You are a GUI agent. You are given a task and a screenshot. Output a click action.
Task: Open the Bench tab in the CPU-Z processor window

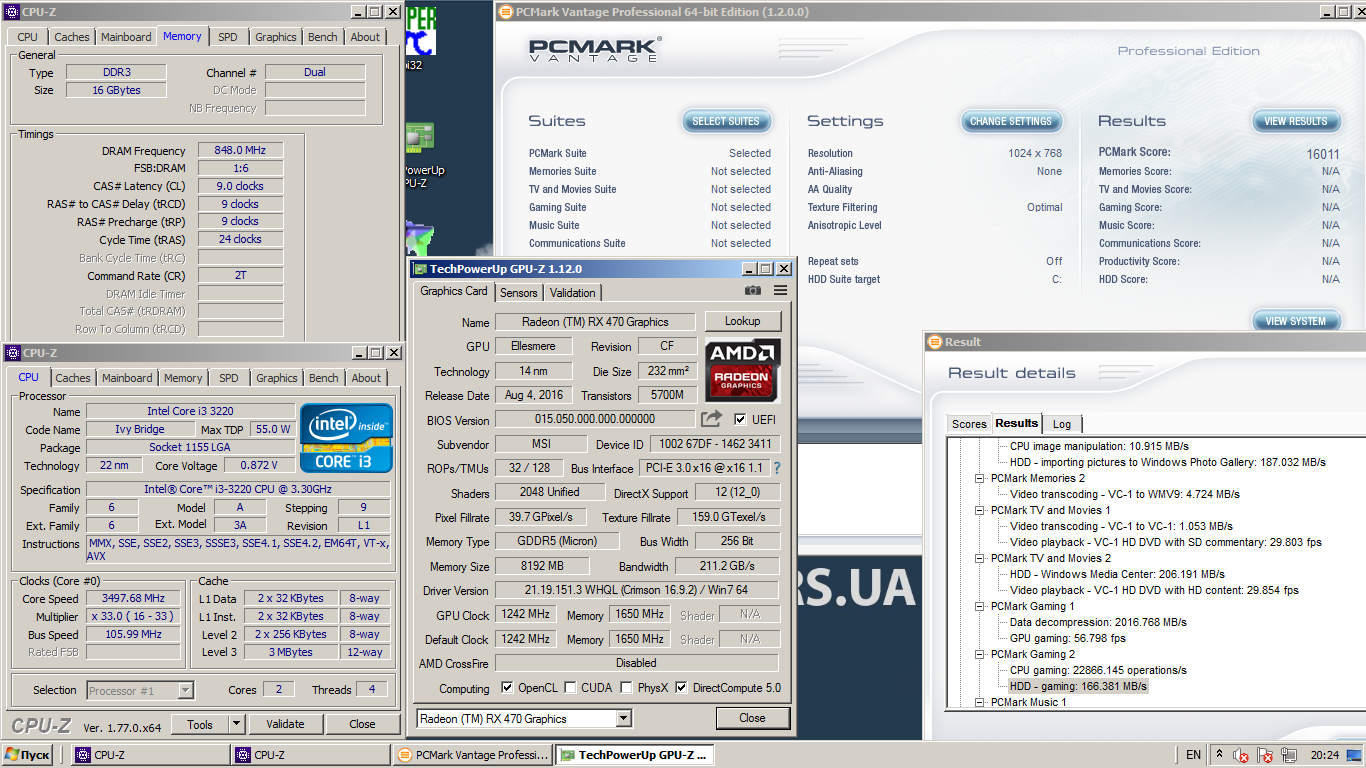323,378
